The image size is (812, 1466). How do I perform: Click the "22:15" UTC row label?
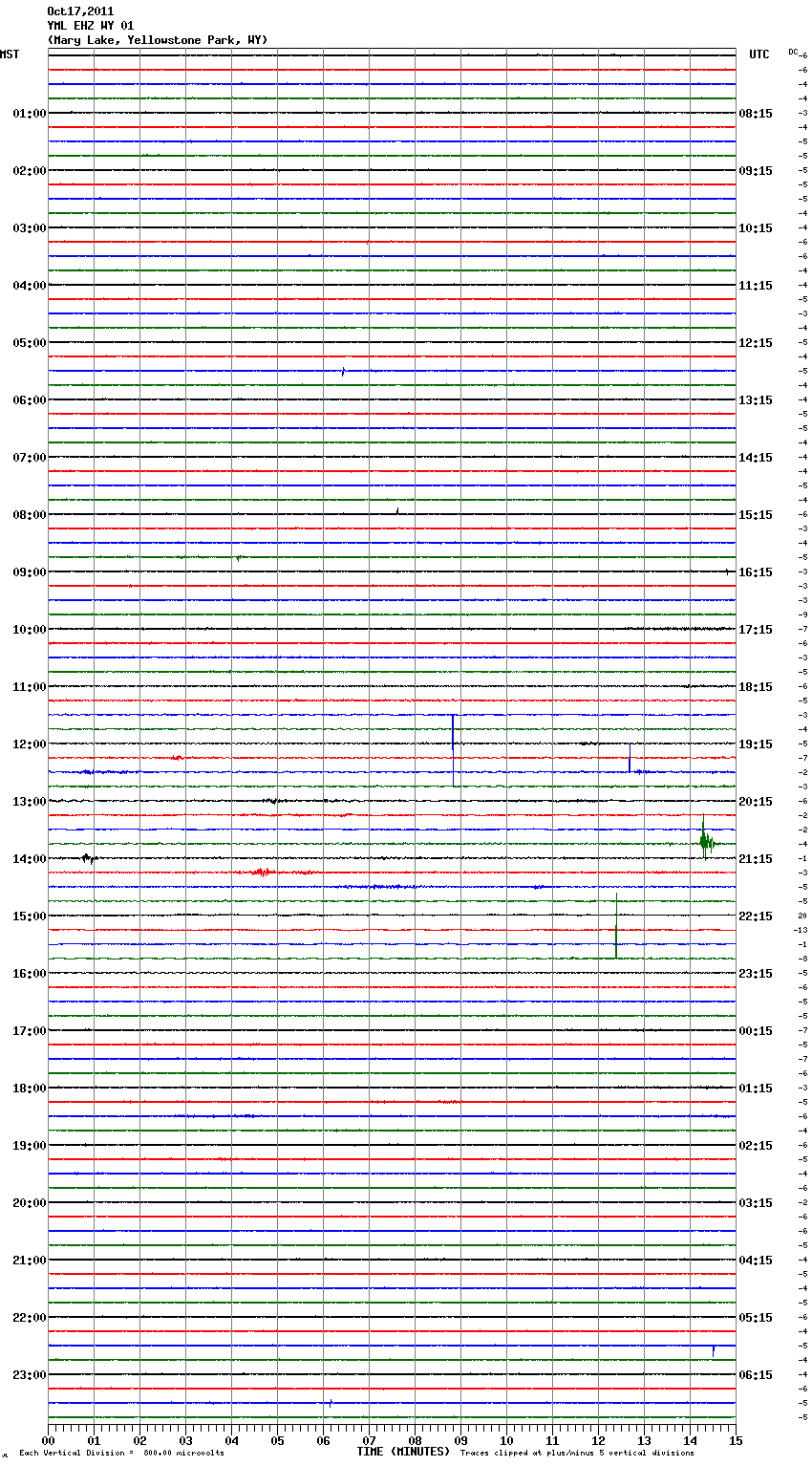coord(756,916)
